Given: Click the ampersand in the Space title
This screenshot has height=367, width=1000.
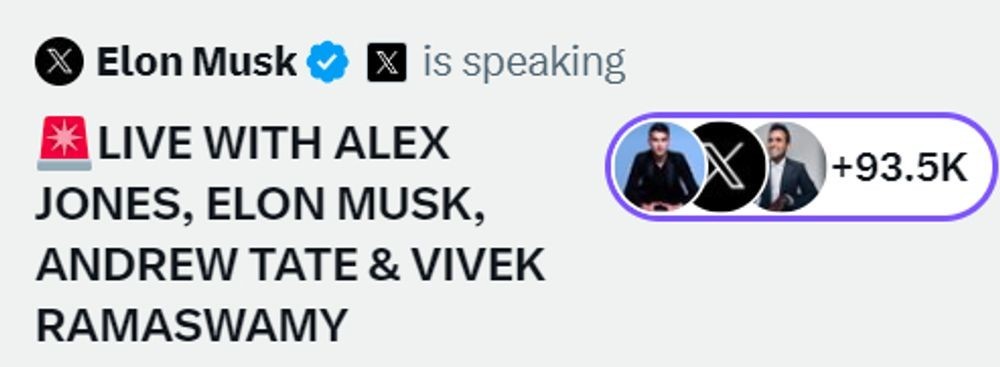Looking at the screenshot, I should (x=384, y=266).
